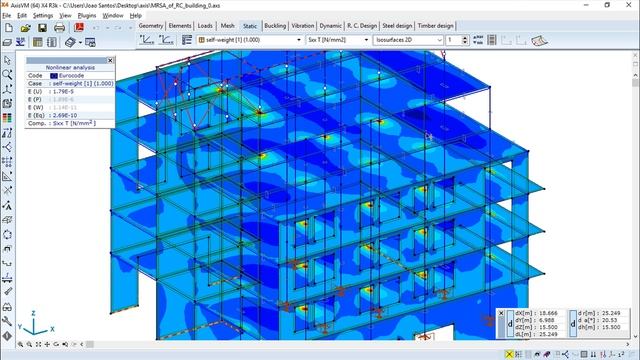This screenshot has width=640, height=360.
Task: Click the deformed surface shape icon
Action: 539,40
